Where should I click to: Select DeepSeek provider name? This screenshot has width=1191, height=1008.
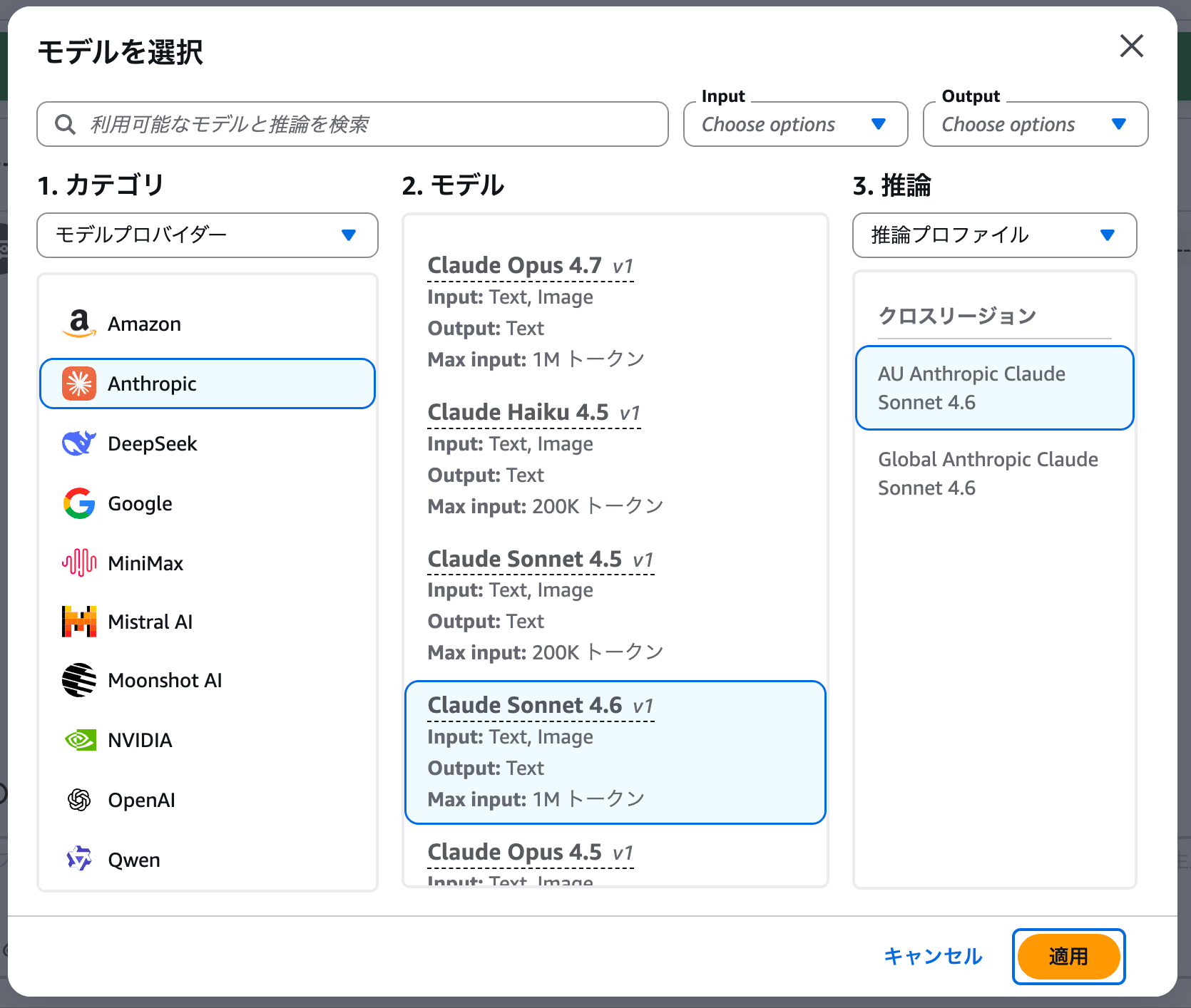pos(153,443)
